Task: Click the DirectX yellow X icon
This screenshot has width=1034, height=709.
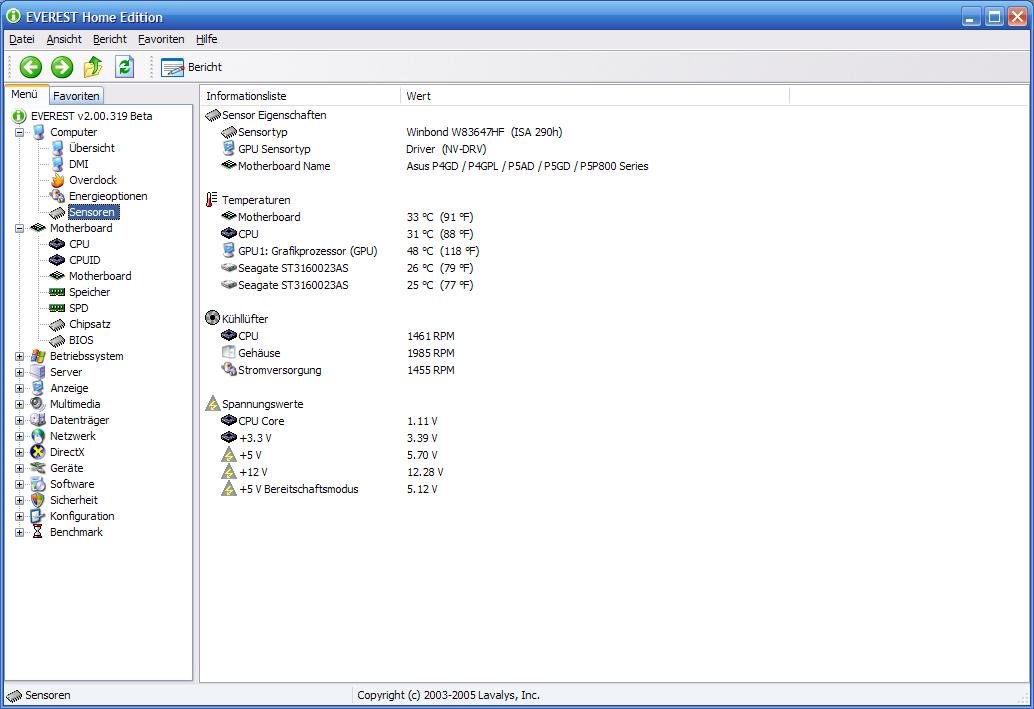Action: pos(38,452)
